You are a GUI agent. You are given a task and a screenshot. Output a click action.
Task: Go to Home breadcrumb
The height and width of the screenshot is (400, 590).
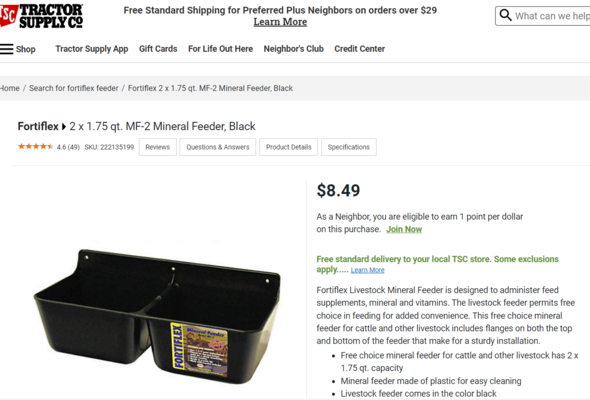click(9, 88)
